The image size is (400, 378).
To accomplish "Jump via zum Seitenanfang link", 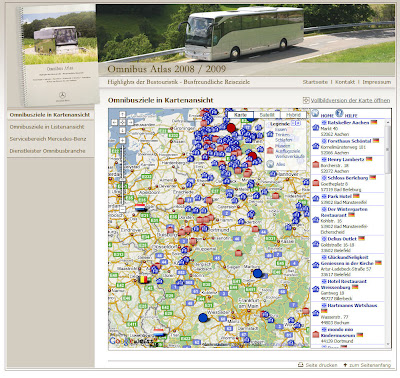I will (370, 365).
